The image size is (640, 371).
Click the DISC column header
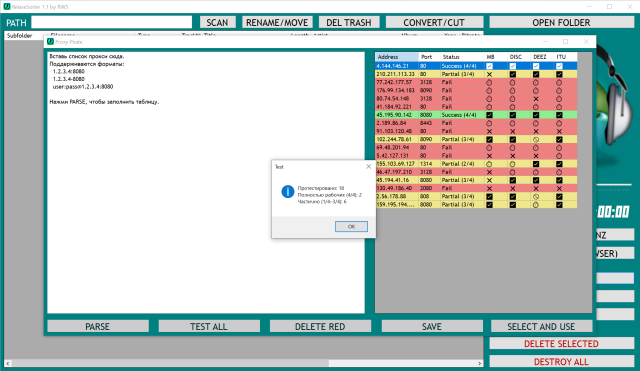pos(519,57)
